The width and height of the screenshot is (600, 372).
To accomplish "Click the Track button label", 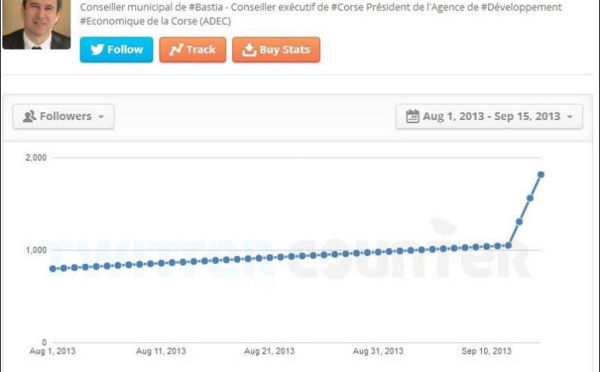I will [x=201, y=49].
